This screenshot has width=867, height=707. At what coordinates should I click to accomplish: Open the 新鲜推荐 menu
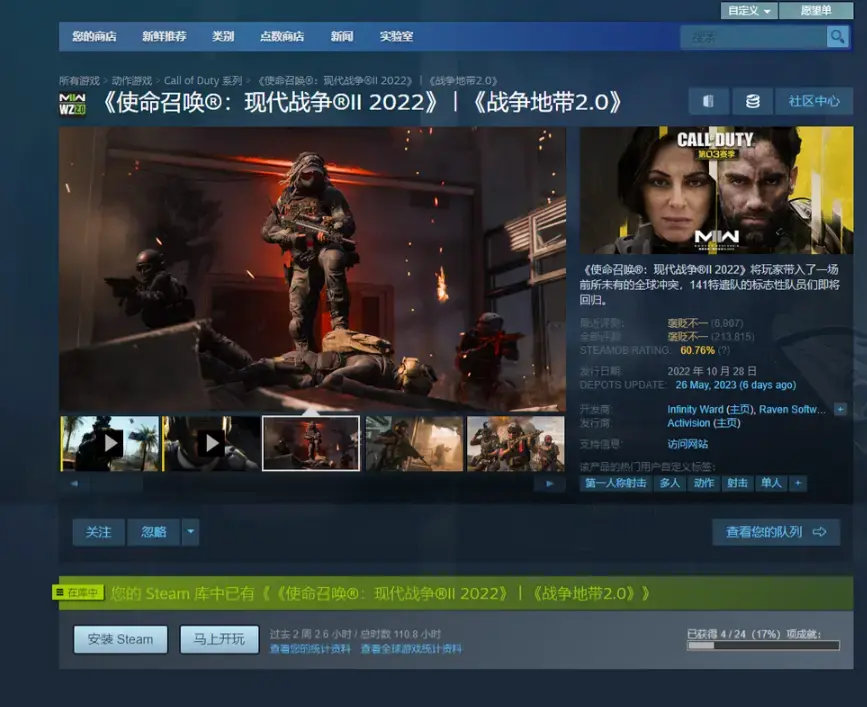pos(164,36)
